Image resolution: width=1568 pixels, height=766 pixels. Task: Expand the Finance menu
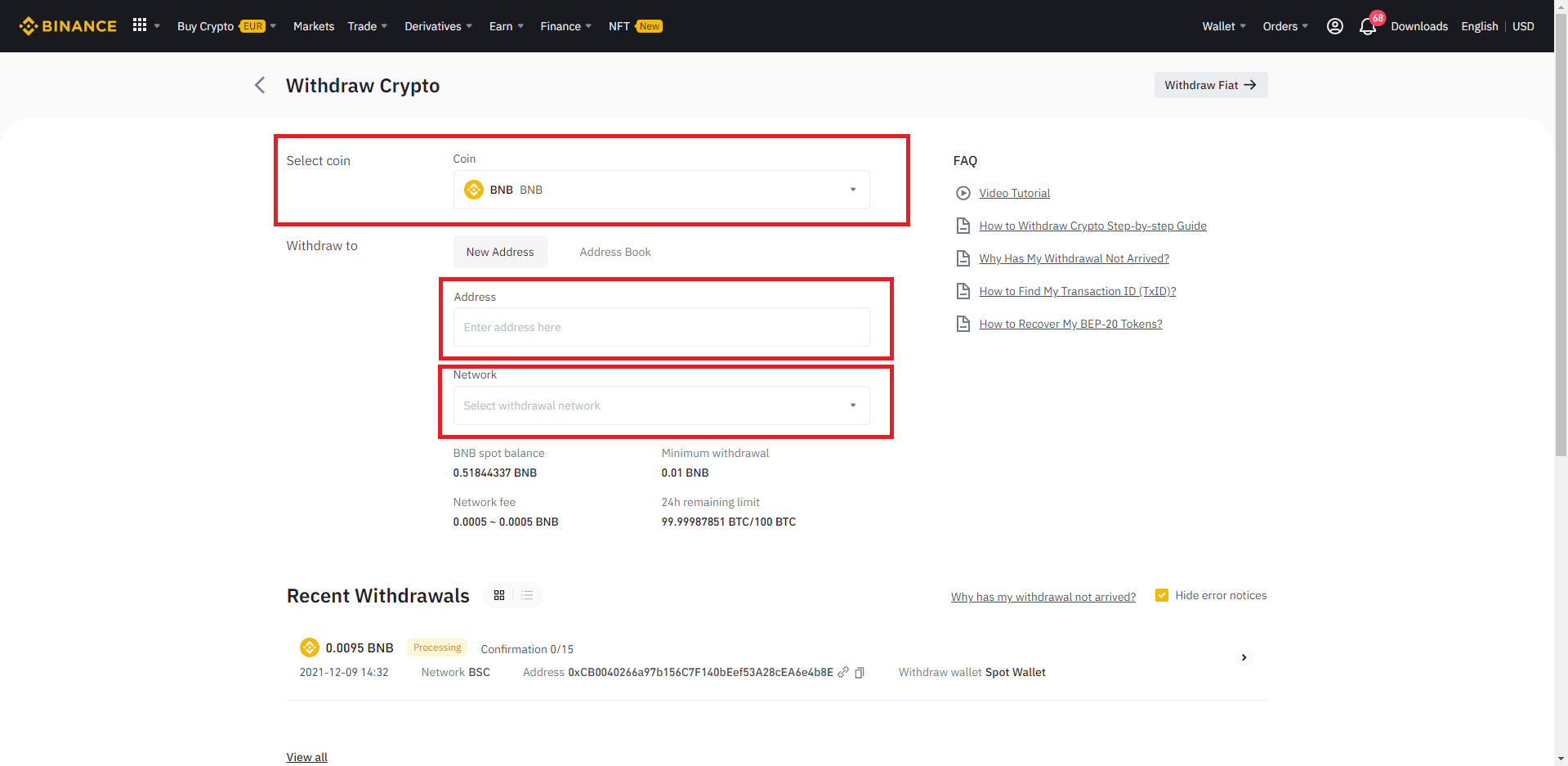(565, 26)
